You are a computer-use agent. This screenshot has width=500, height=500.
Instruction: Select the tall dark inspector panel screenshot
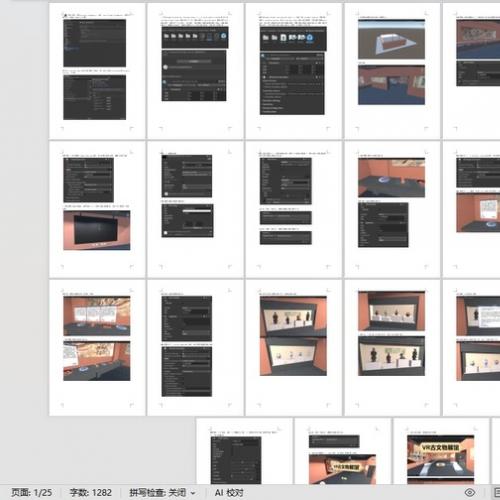click(x=292, y=83)
